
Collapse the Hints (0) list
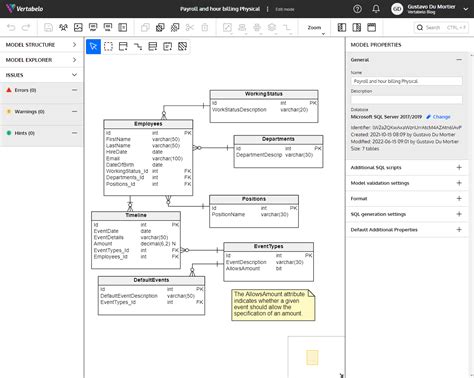pos(75,133)
